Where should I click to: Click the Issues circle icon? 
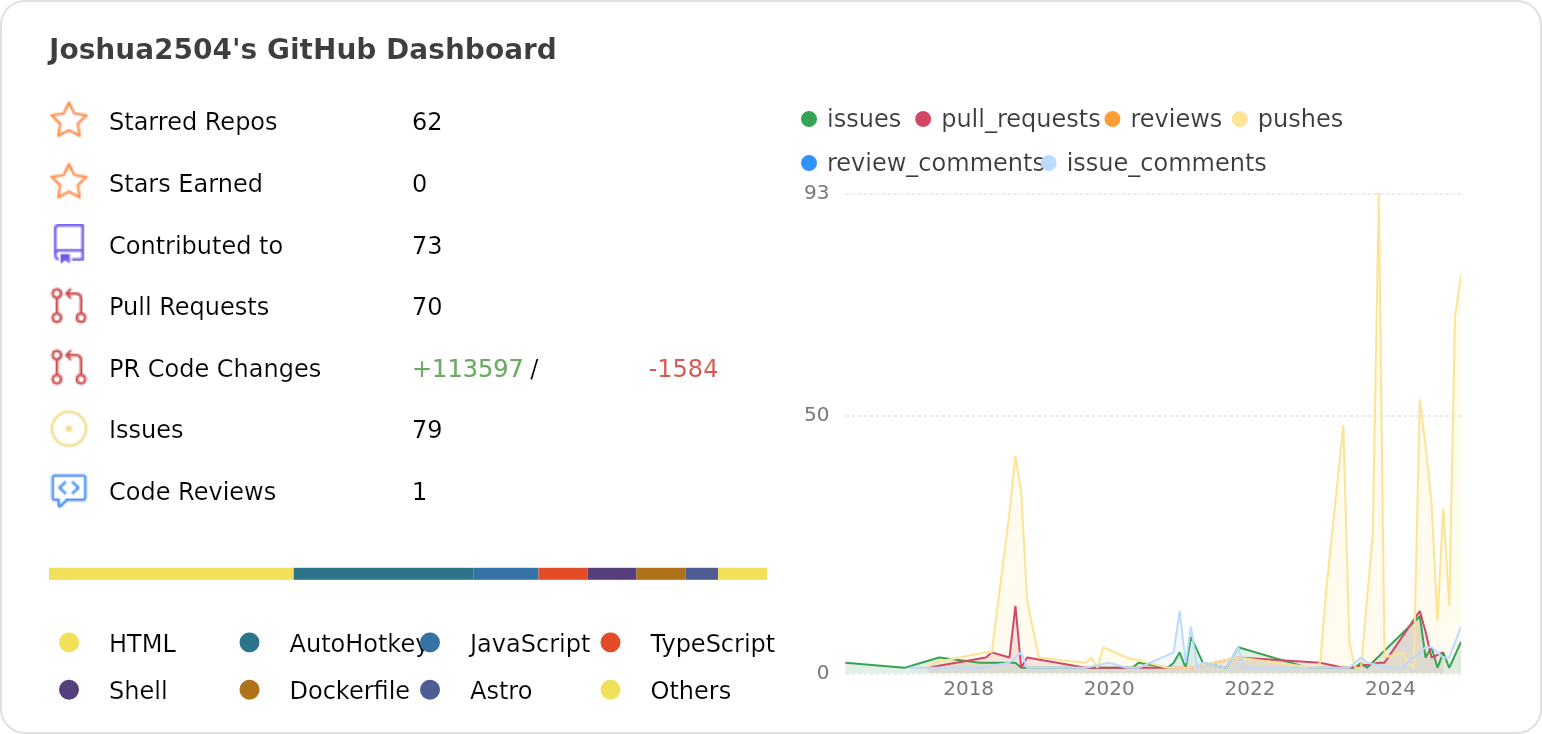click(x=69, y=429)
